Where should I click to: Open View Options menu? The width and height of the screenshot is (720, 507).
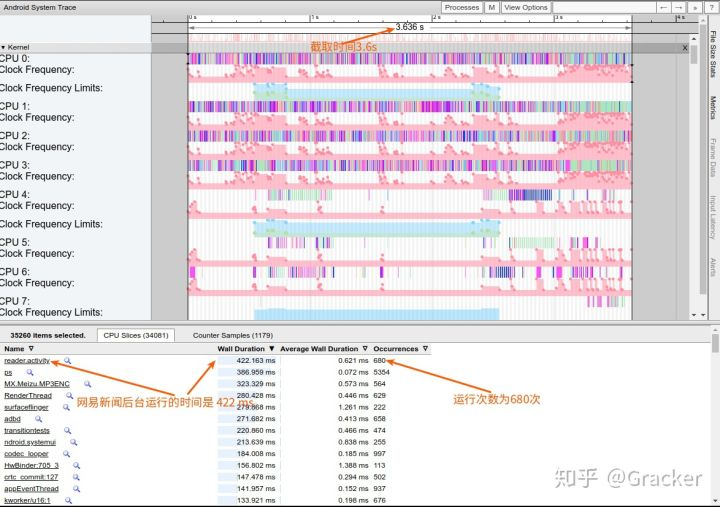526,7
